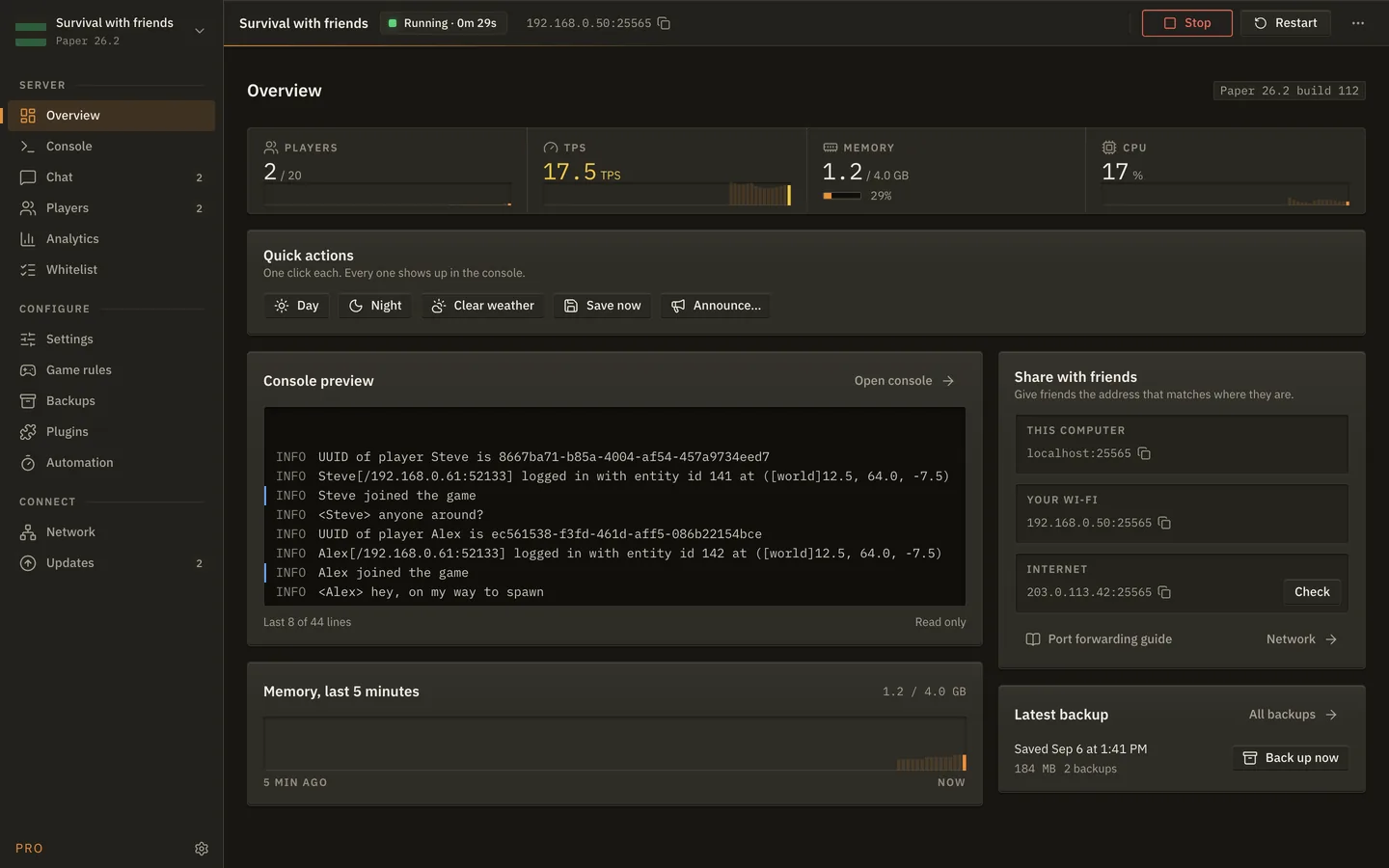Check the internet address reachability

[x=1312, y=592]
